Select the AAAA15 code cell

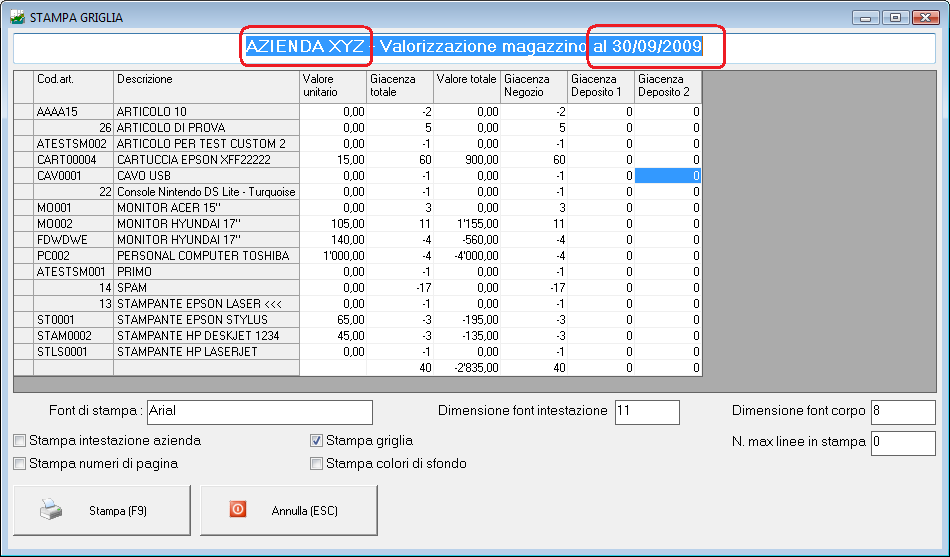(73, 112)
